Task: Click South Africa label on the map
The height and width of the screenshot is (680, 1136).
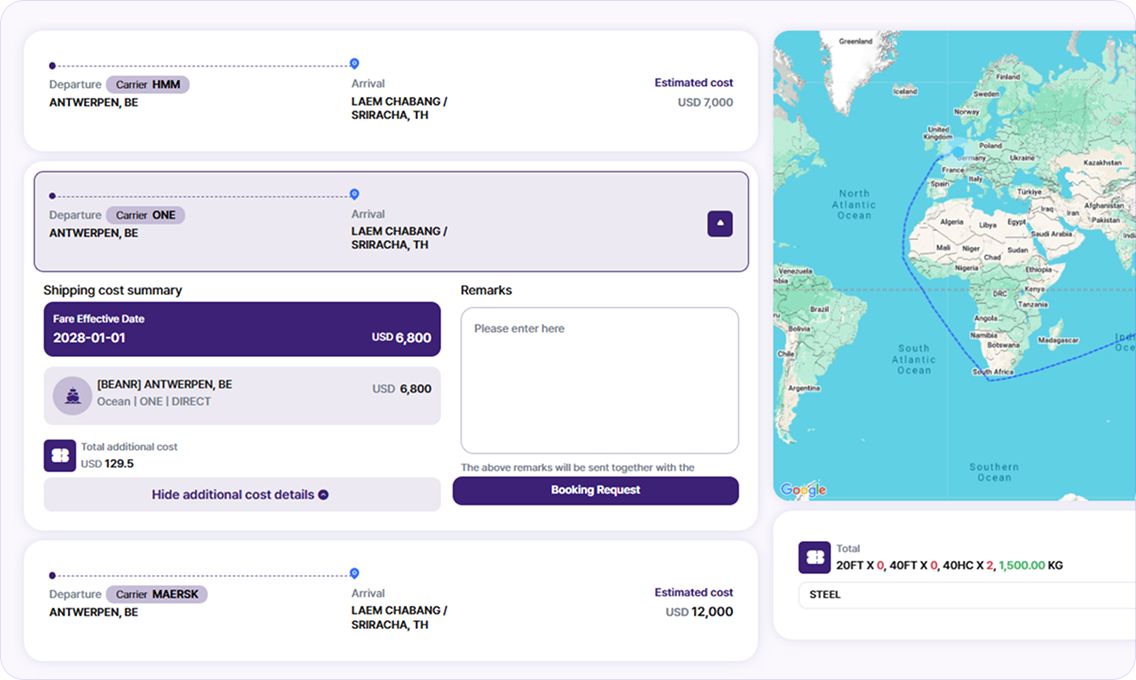Action: click(x=993, y=372)
